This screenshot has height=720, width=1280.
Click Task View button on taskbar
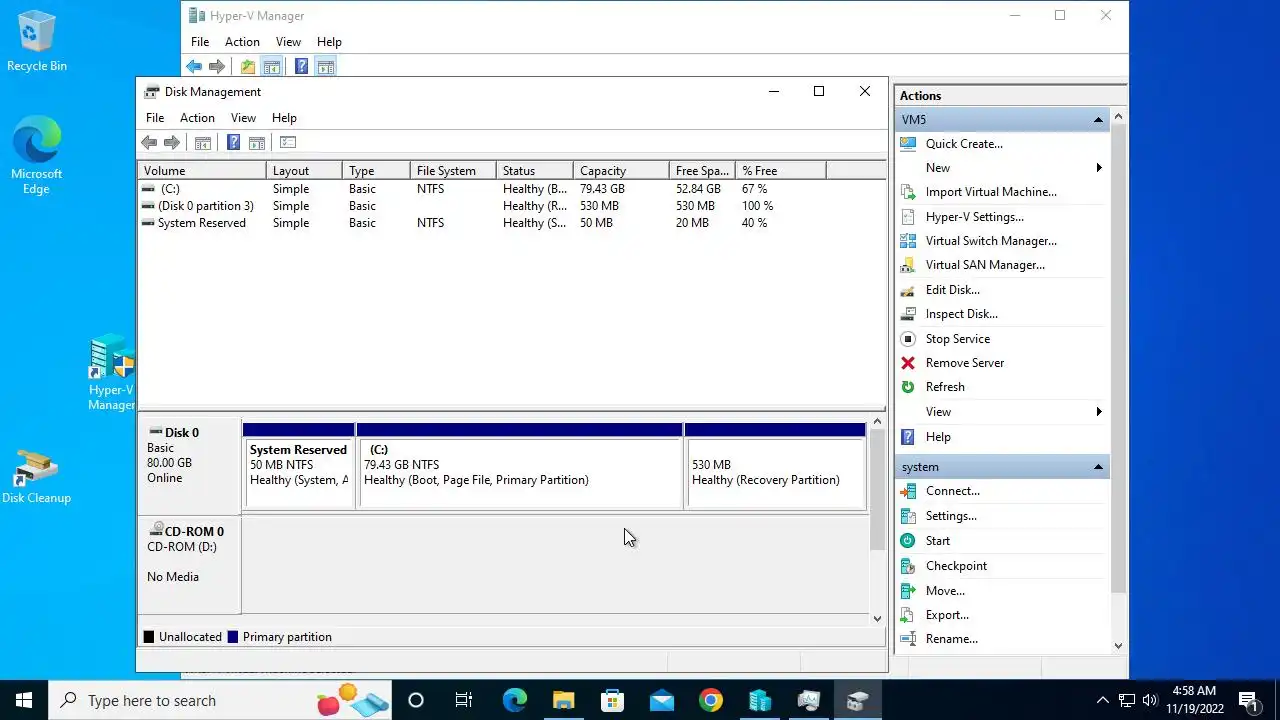[x=464, y=700]
